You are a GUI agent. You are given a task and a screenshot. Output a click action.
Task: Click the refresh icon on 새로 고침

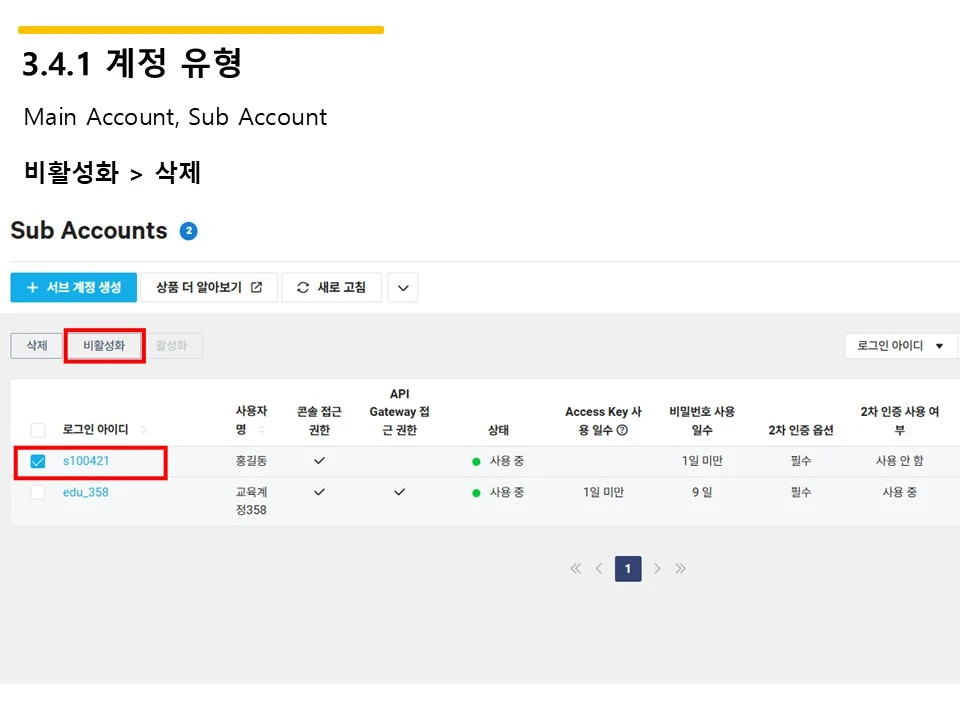point(303,287)
